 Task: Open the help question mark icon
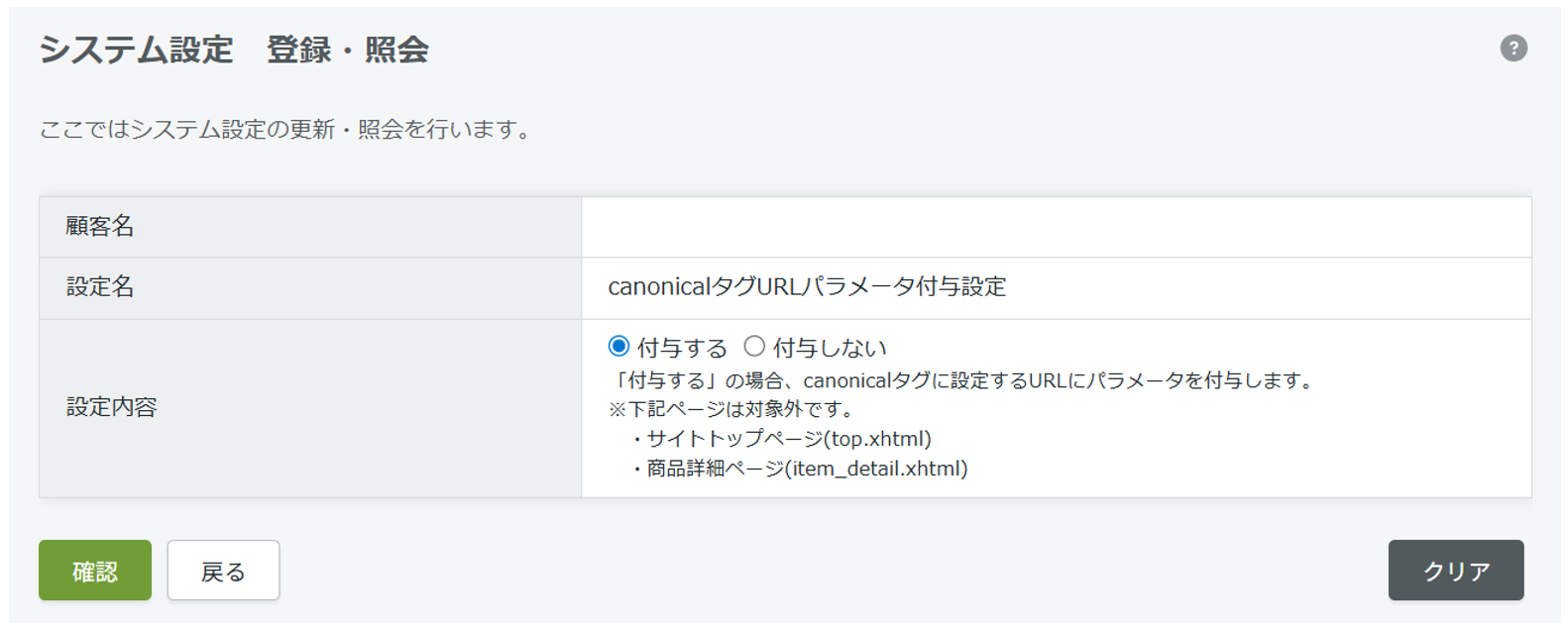pos(1512,48)
